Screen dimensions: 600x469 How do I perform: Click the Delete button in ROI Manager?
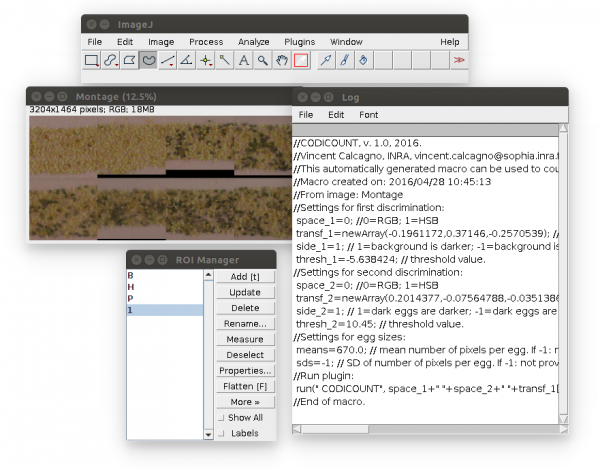(x=245, y=308)
